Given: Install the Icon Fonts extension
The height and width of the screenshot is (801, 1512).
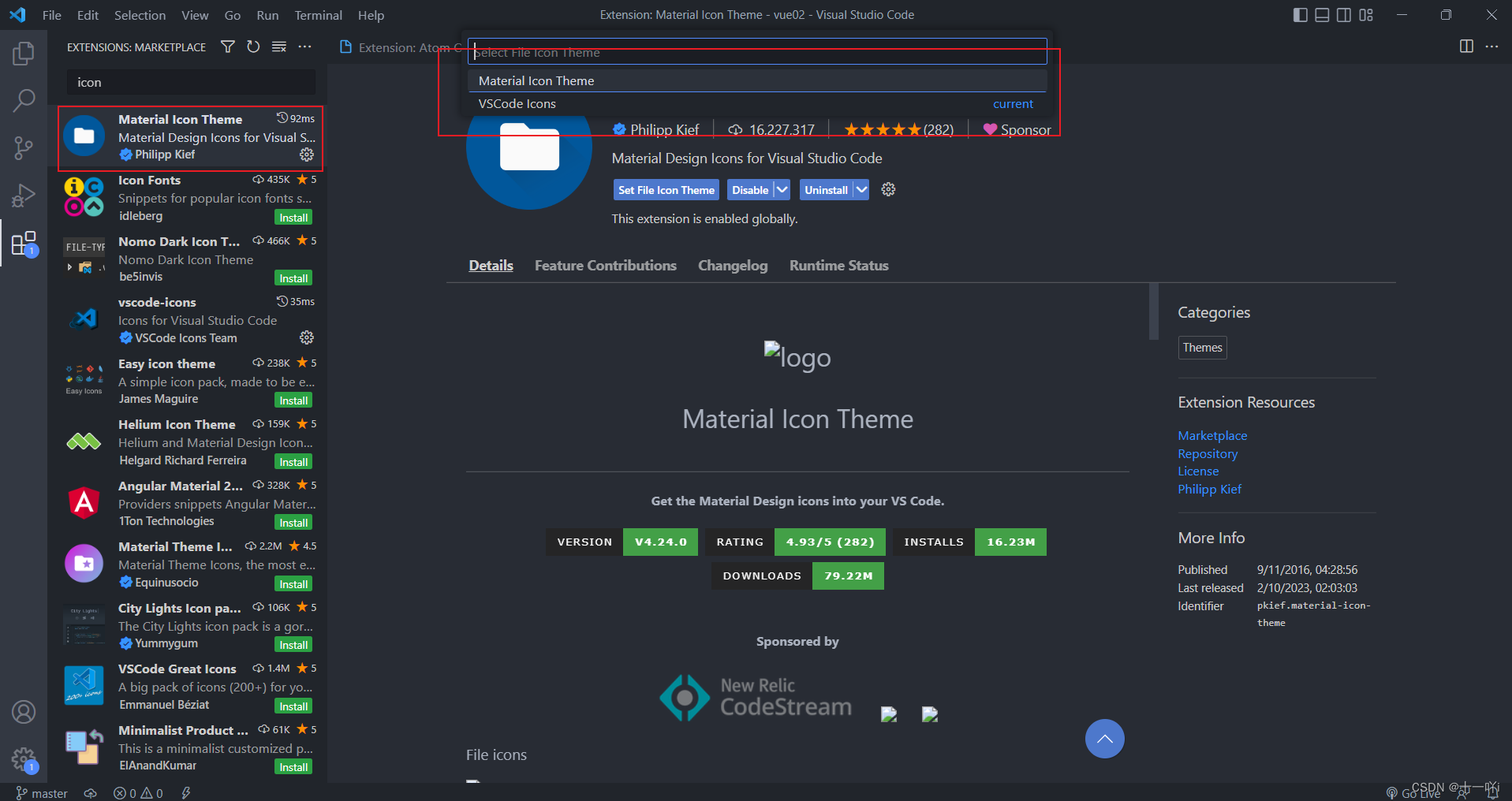Looking at the screenshot, I should (x=293, y=218).
